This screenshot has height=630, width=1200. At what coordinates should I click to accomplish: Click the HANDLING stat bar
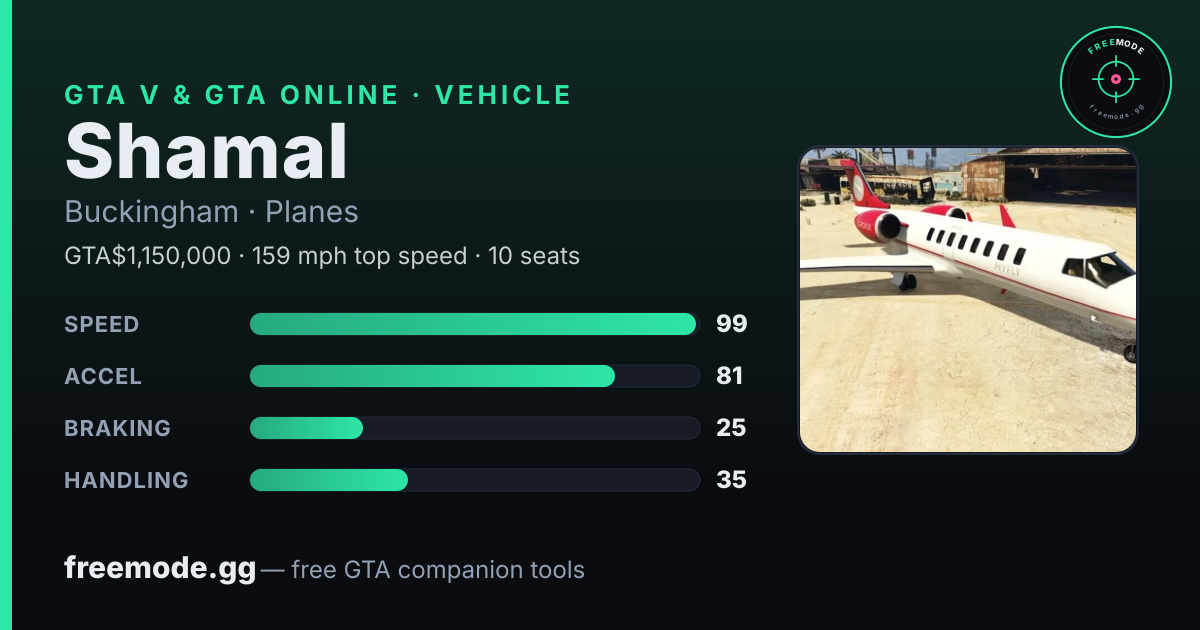click(474, 480)
